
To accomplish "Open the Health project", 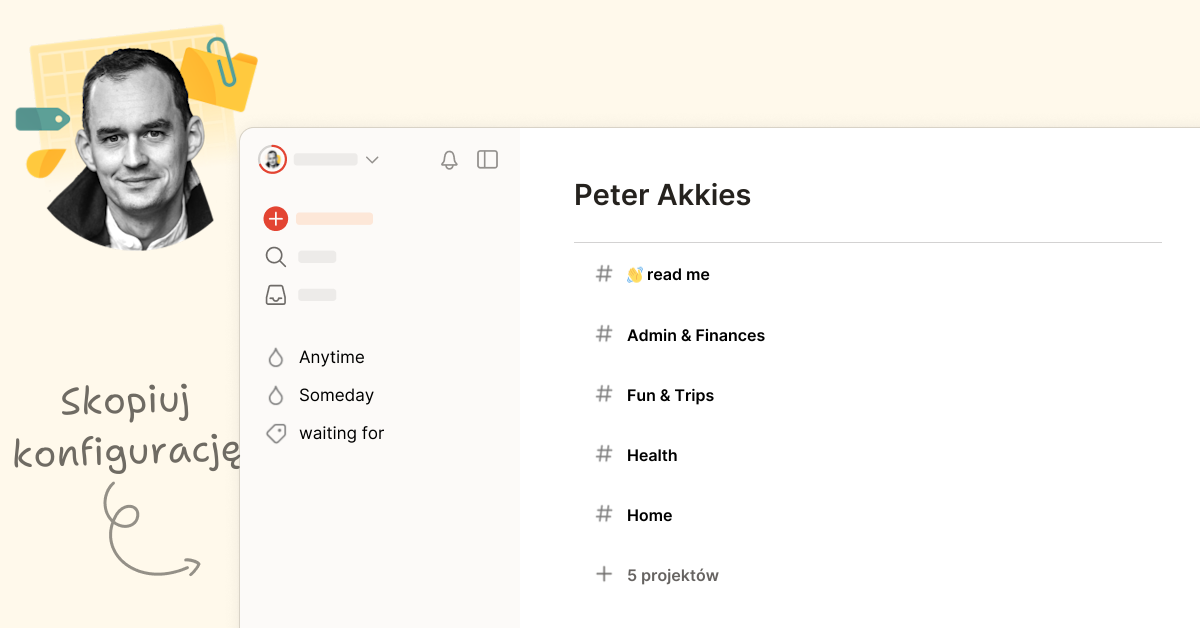I will [x=652, y=455].
